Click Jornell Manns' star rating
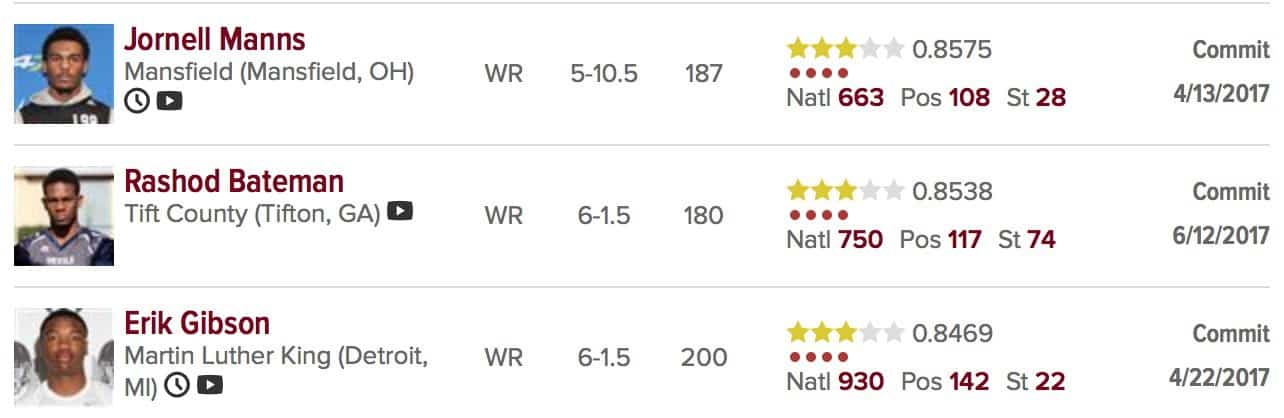Viewport: 1284px width, 418px height. 845,48
